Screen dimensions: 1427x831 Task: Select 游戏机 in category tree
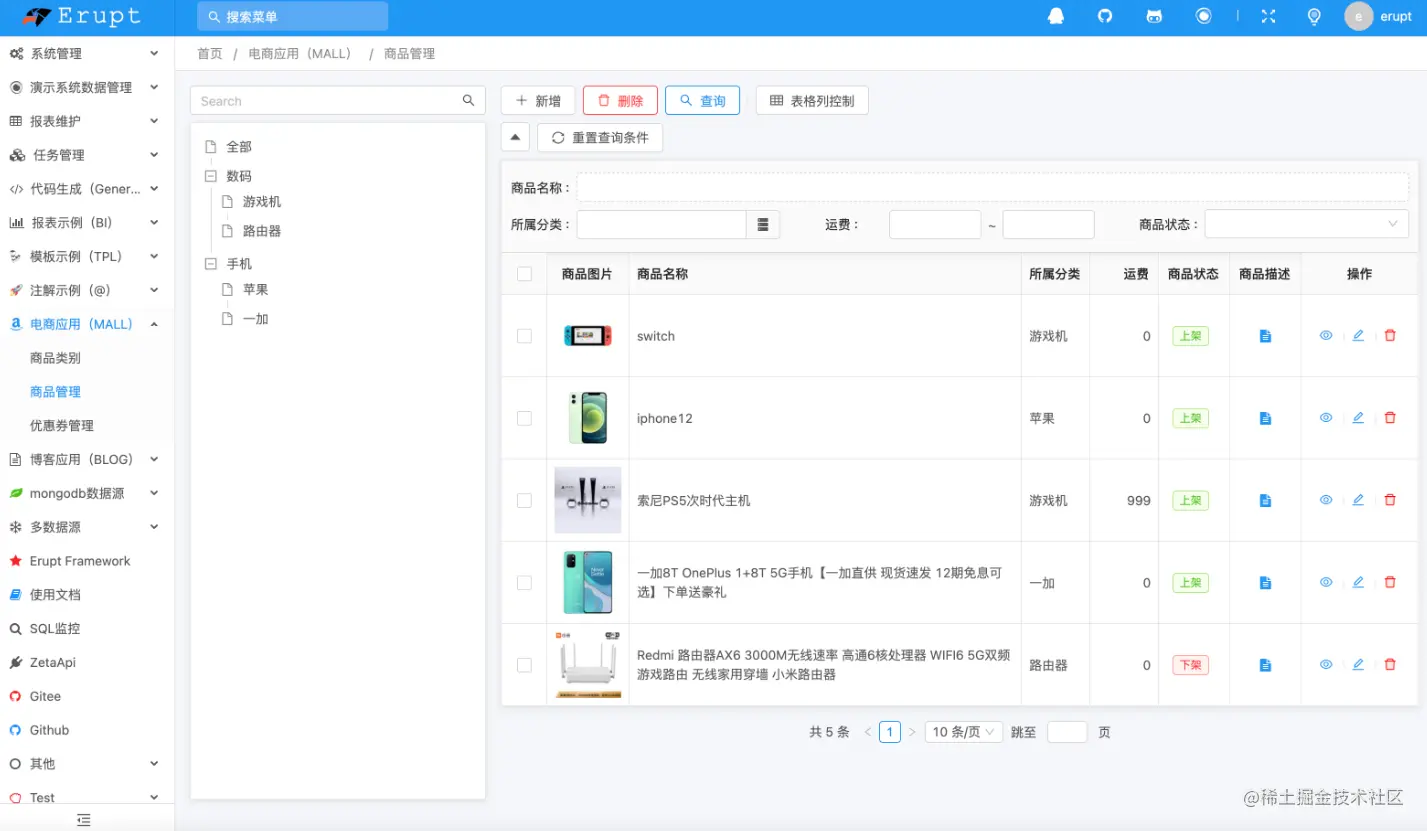point(262,202)
